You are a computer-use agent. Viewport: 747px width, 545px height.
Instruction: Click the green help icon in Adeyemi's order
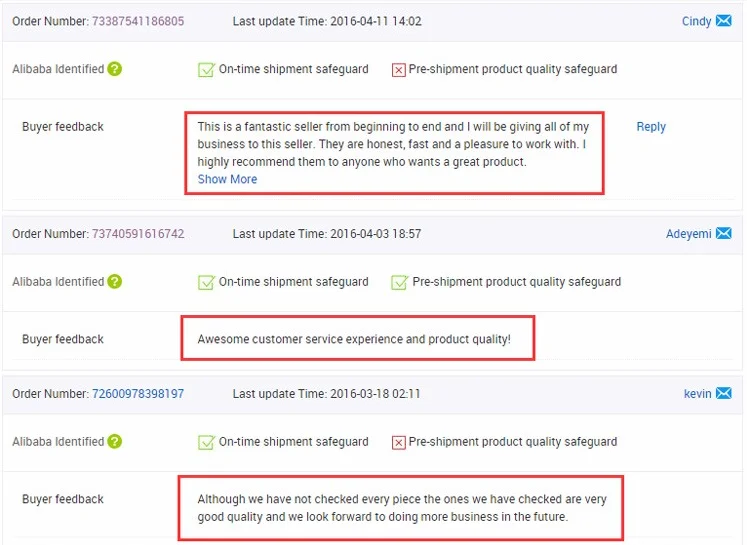(114, 281)
